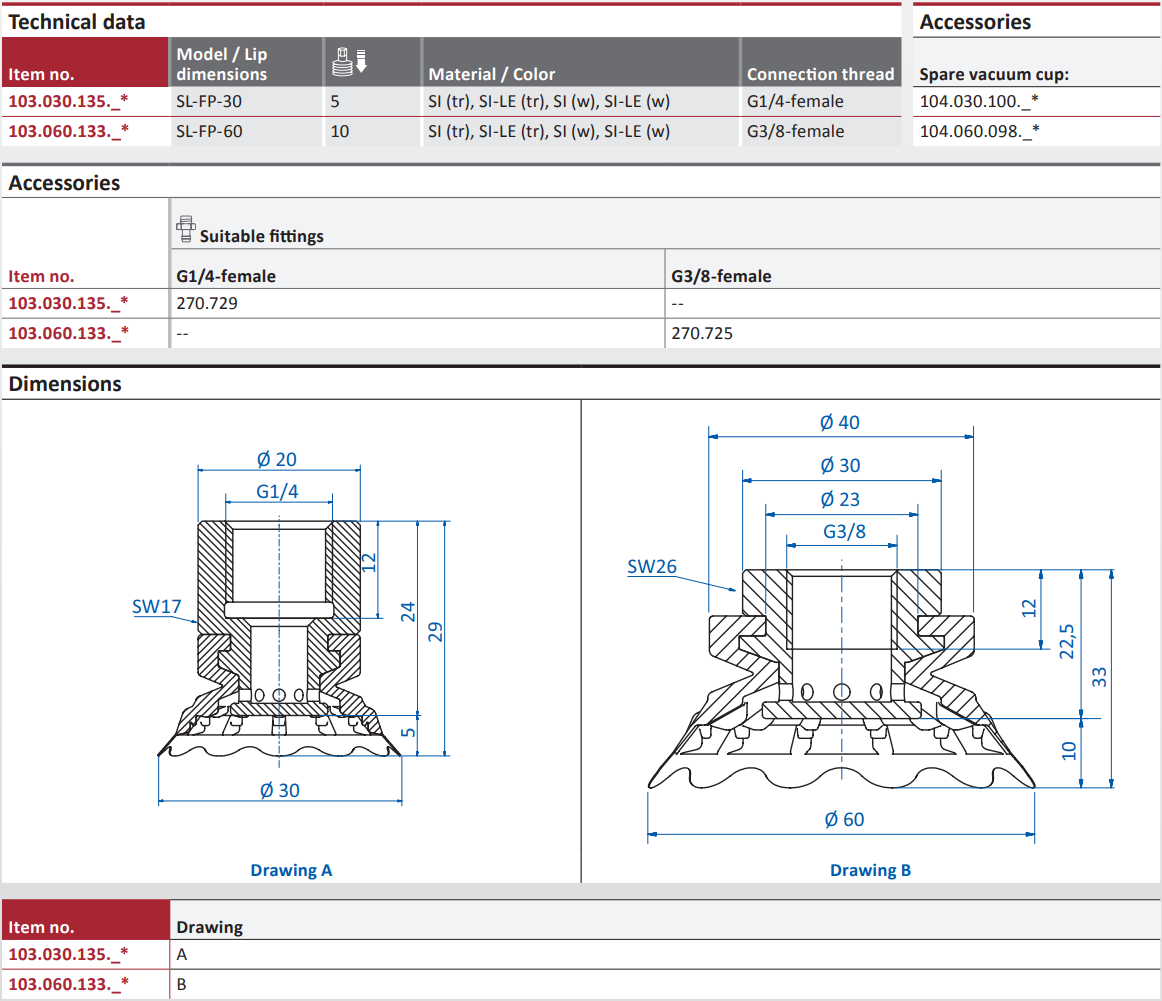This screenshot has height=1001, width=1162.
Task: Click drawing value A for 103.030.135._*
Action: point(182,954)
